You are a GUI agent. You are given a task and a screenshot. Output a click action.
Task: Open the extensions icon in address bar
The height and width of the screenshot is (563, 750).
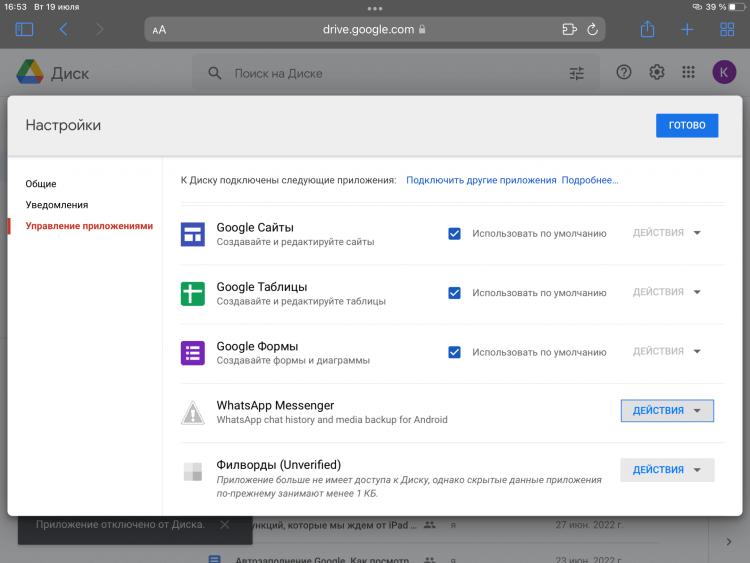click(569, 30)
